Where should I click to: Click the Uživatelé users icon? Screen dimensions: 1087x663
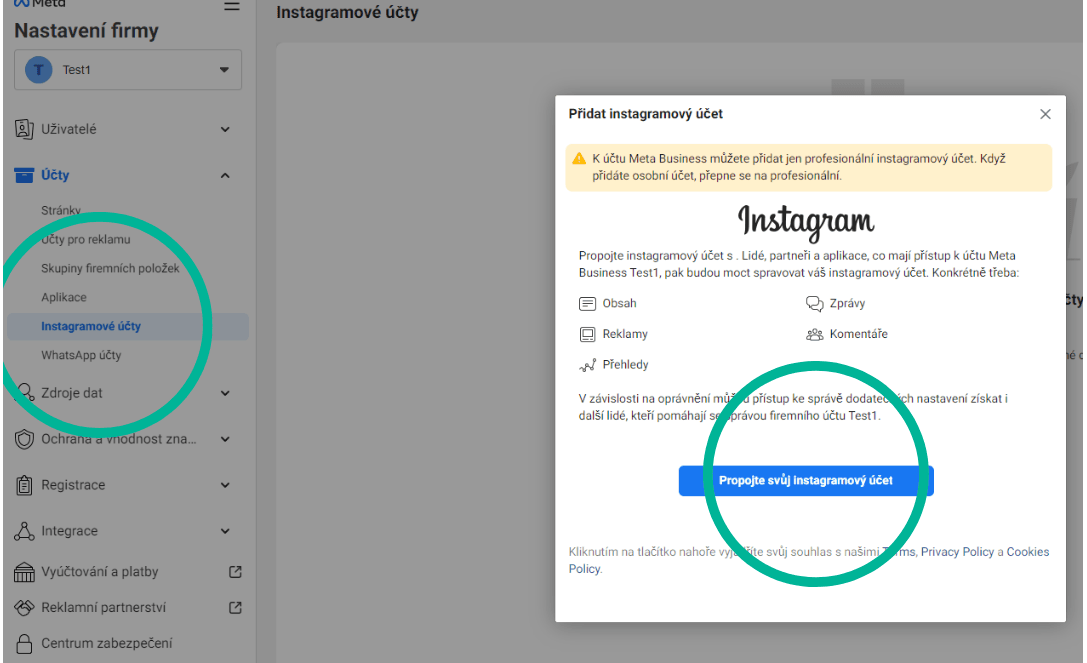(24, 129)
